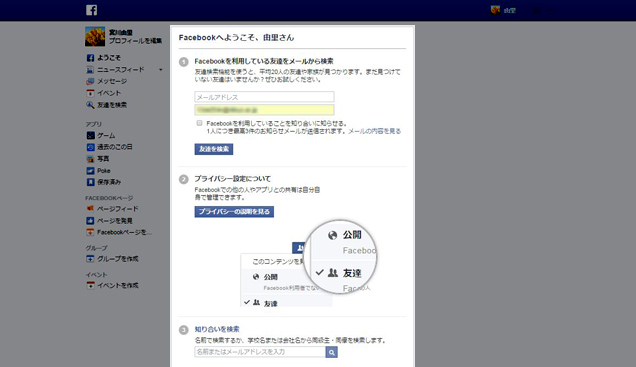Click the Poke icon in sidebar

(90, 171)
